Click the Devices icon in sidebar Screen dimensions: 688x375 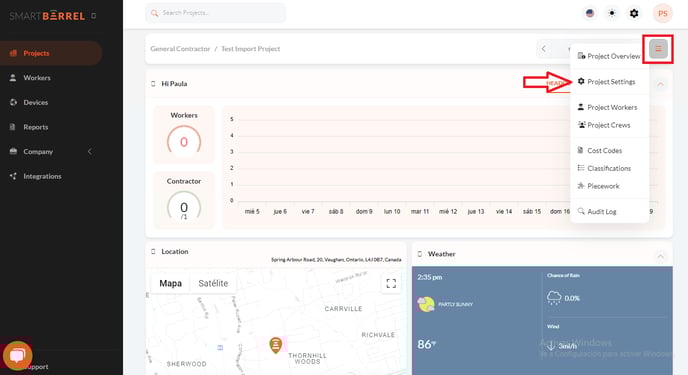tap(13, 102)
